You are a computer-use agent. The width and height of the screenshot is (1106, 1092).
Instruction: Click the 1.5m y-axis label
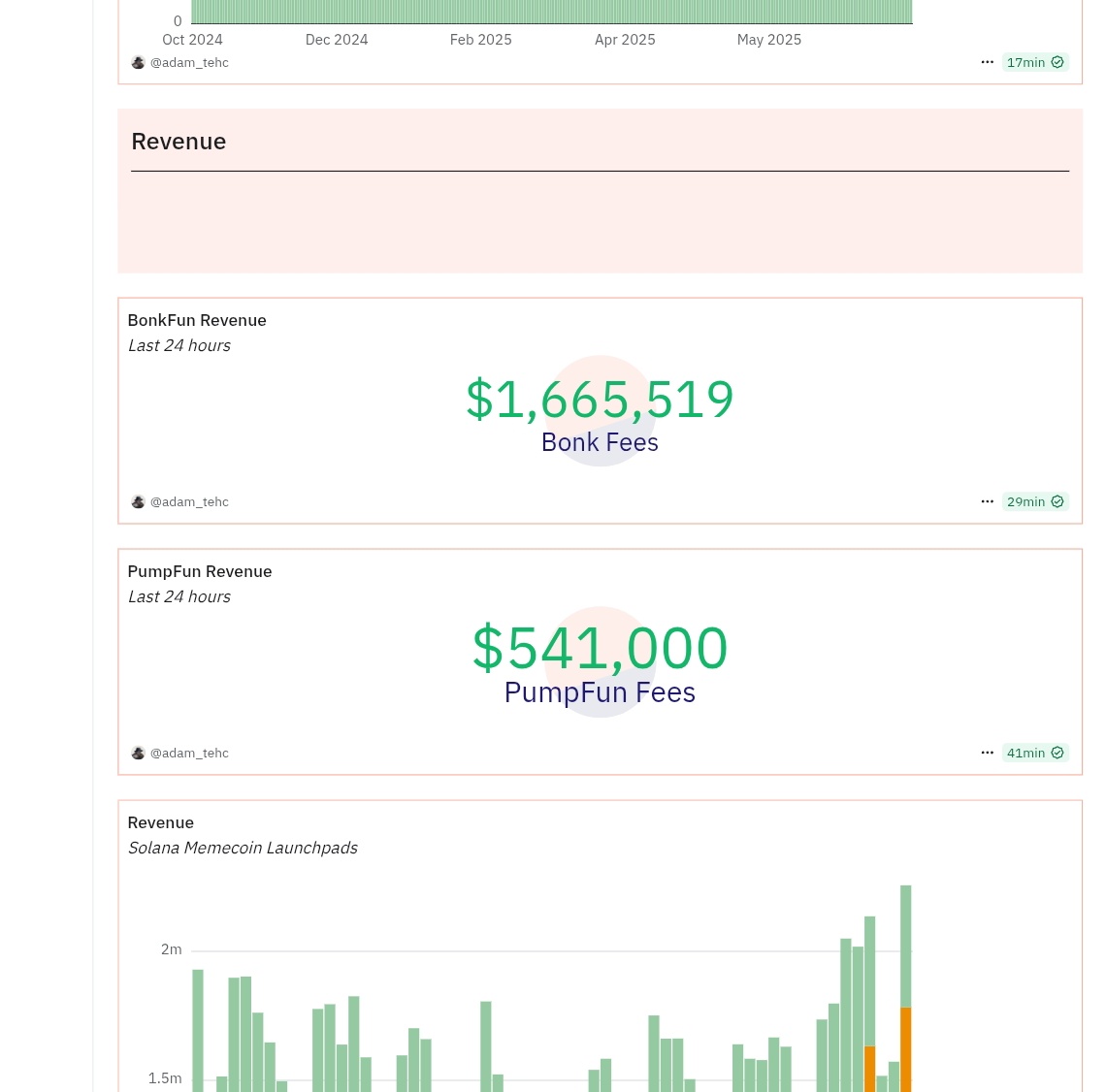coord(165,1077)
